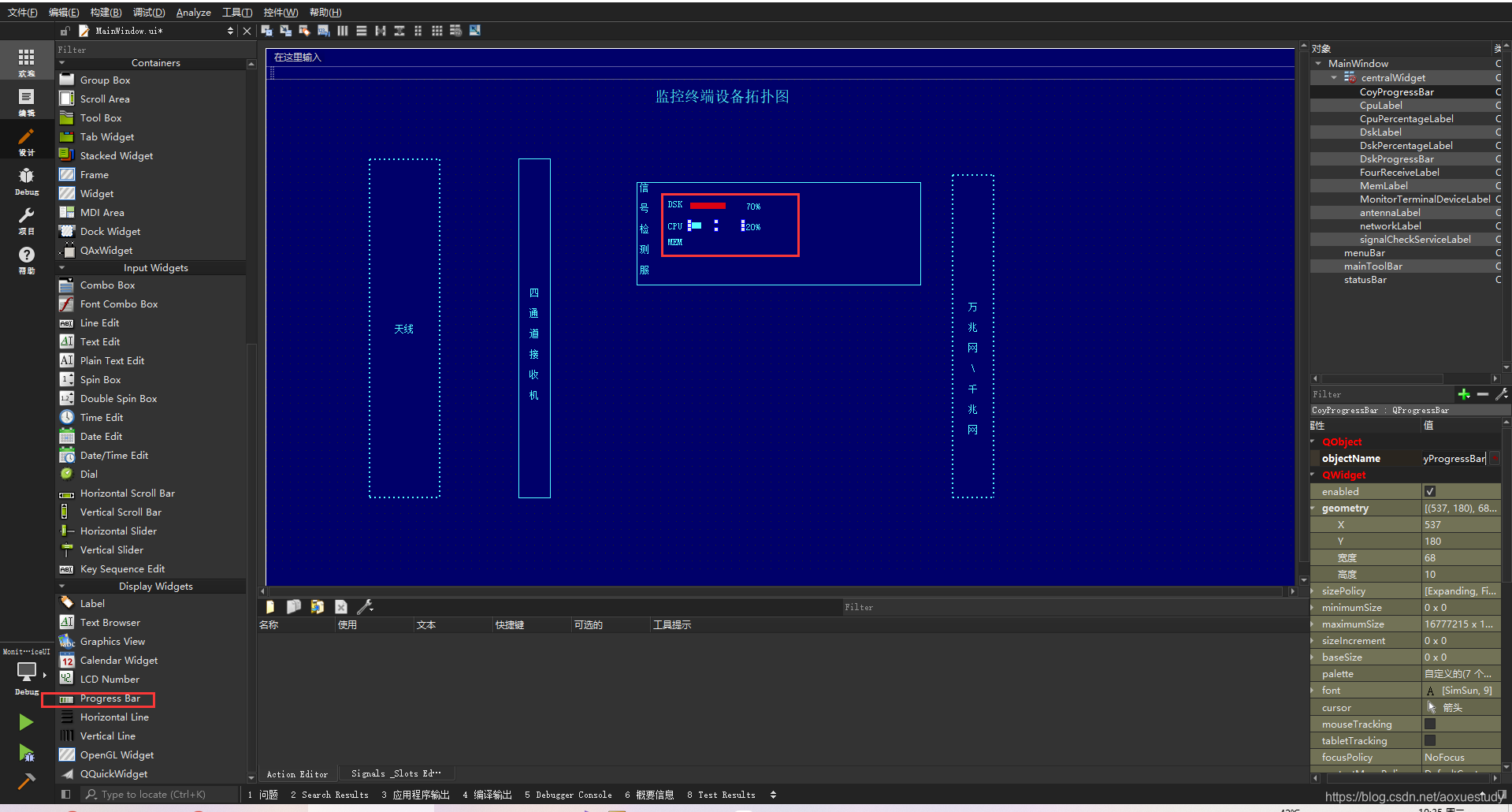Click Adjust Size toolbar icon
The height and width of the screenshot is (812, 1512).
(x=475, y=31)
